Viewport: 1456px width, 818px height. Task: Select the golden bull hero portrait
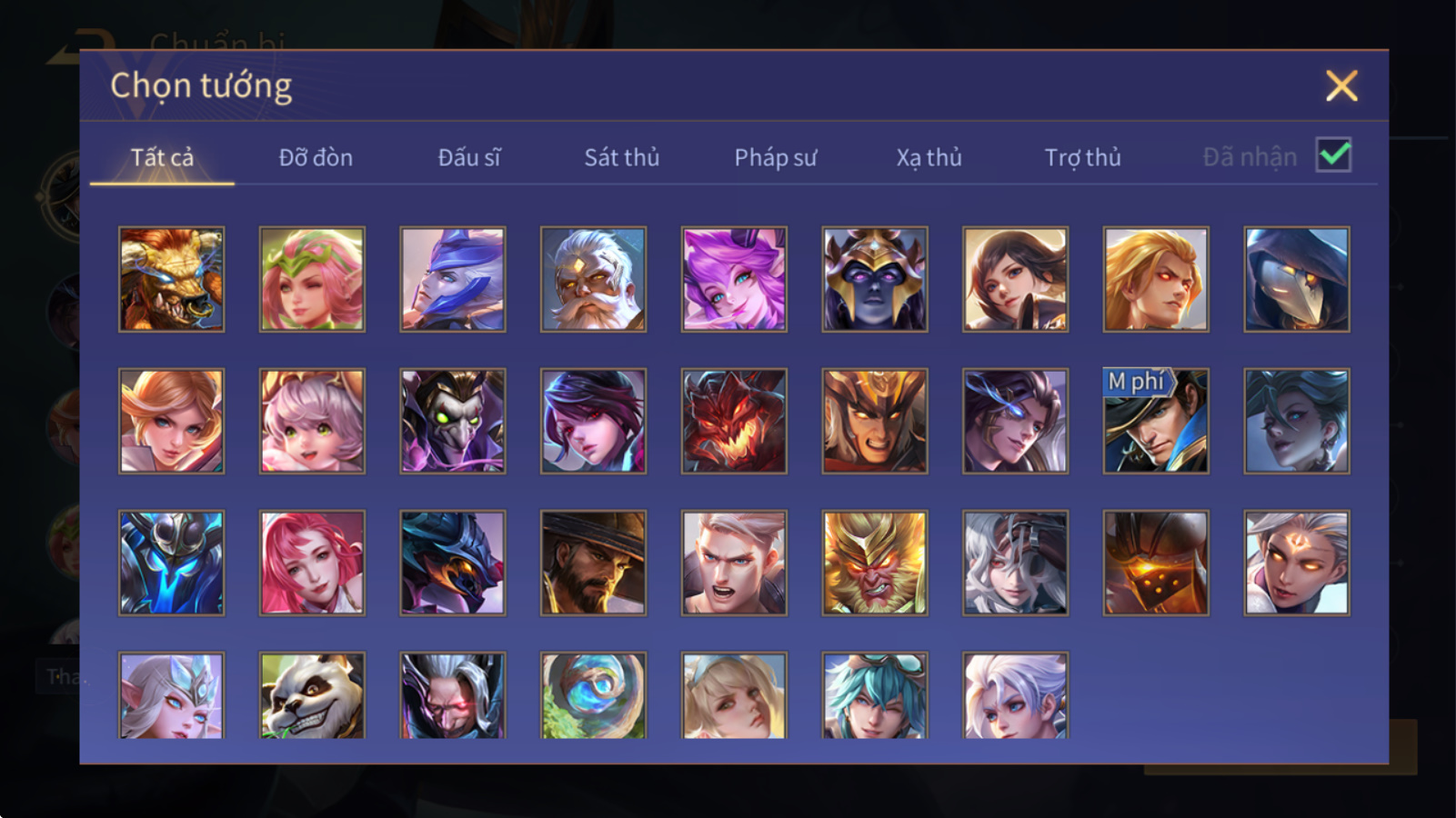[171, 279]
